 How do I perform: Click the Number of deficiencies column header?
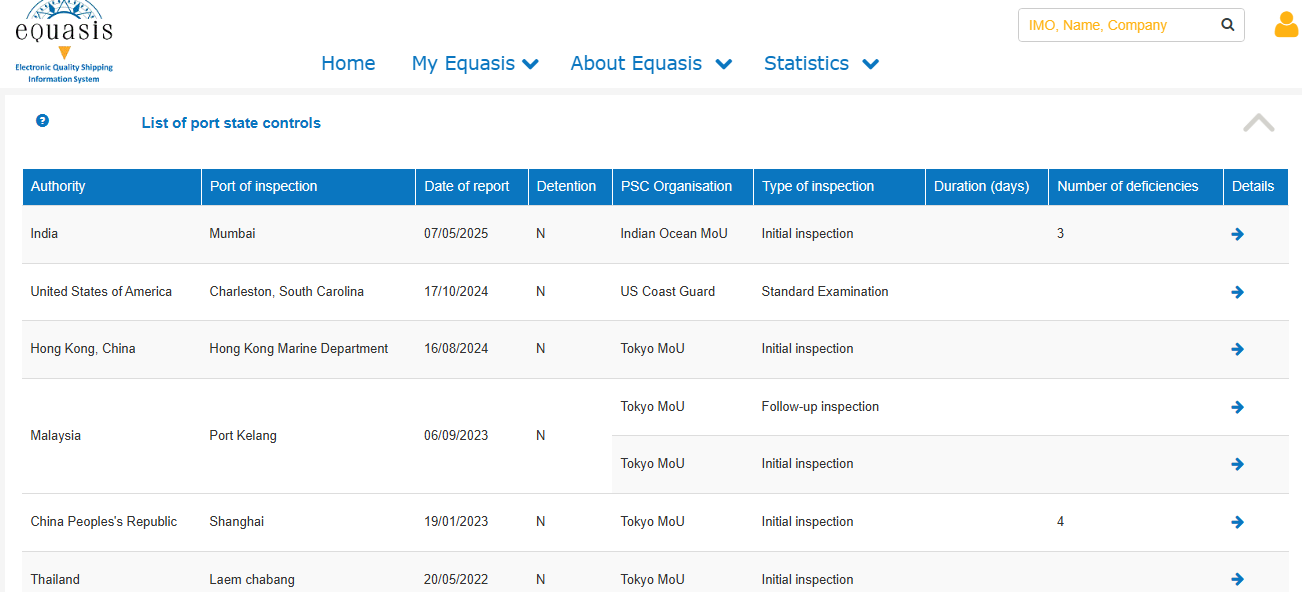point(1128,186)
